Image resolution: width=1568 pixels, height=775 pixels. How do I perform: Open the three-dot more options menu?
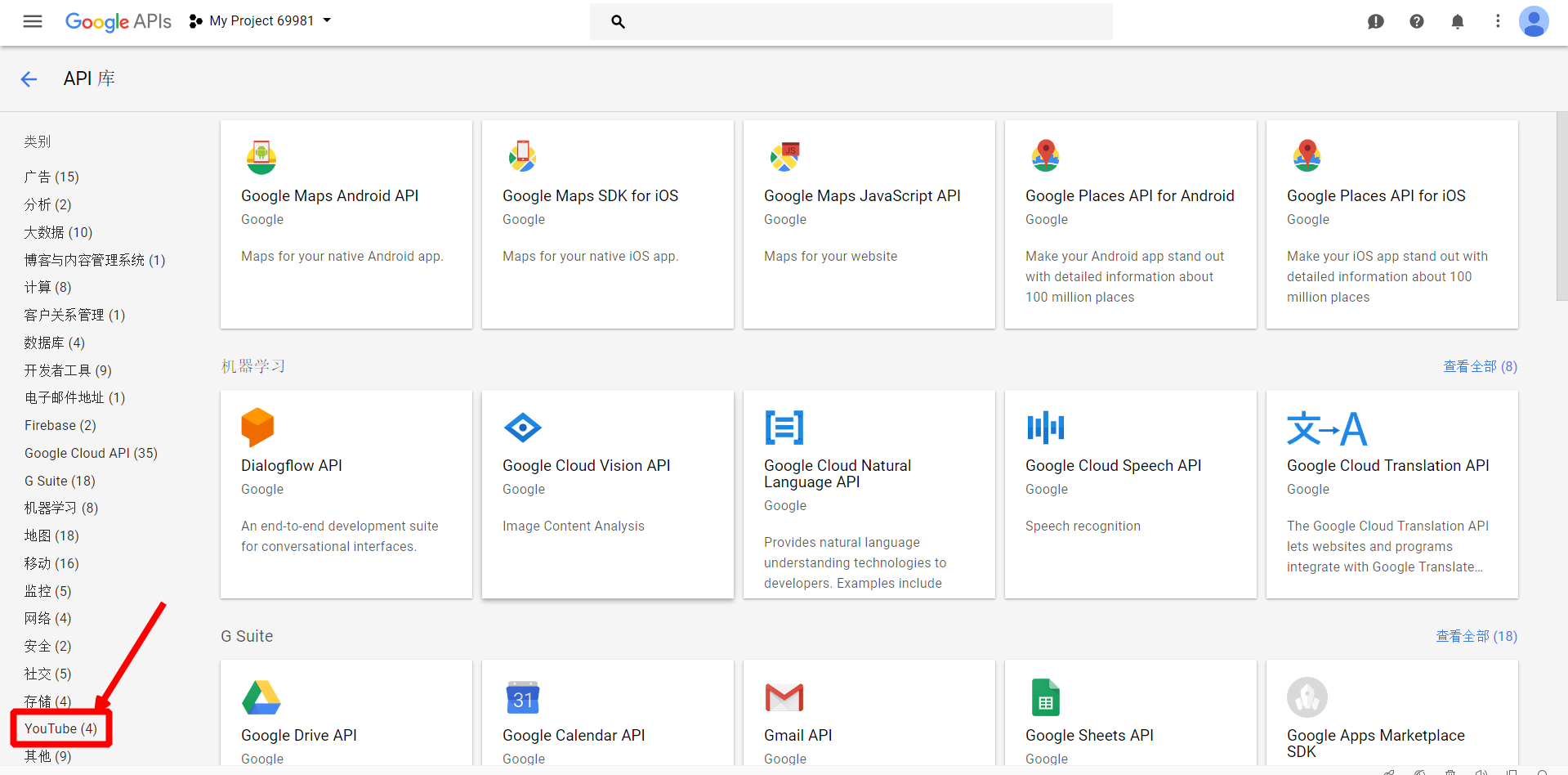pyautogui.click(x=1497, y=21)
